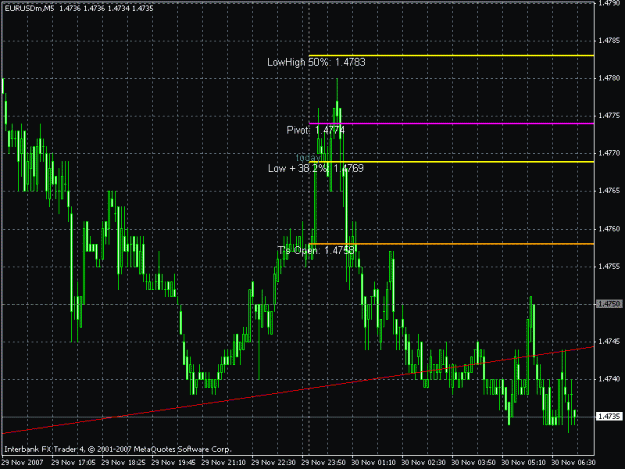Click the 1.4760 price axis label

609,229
